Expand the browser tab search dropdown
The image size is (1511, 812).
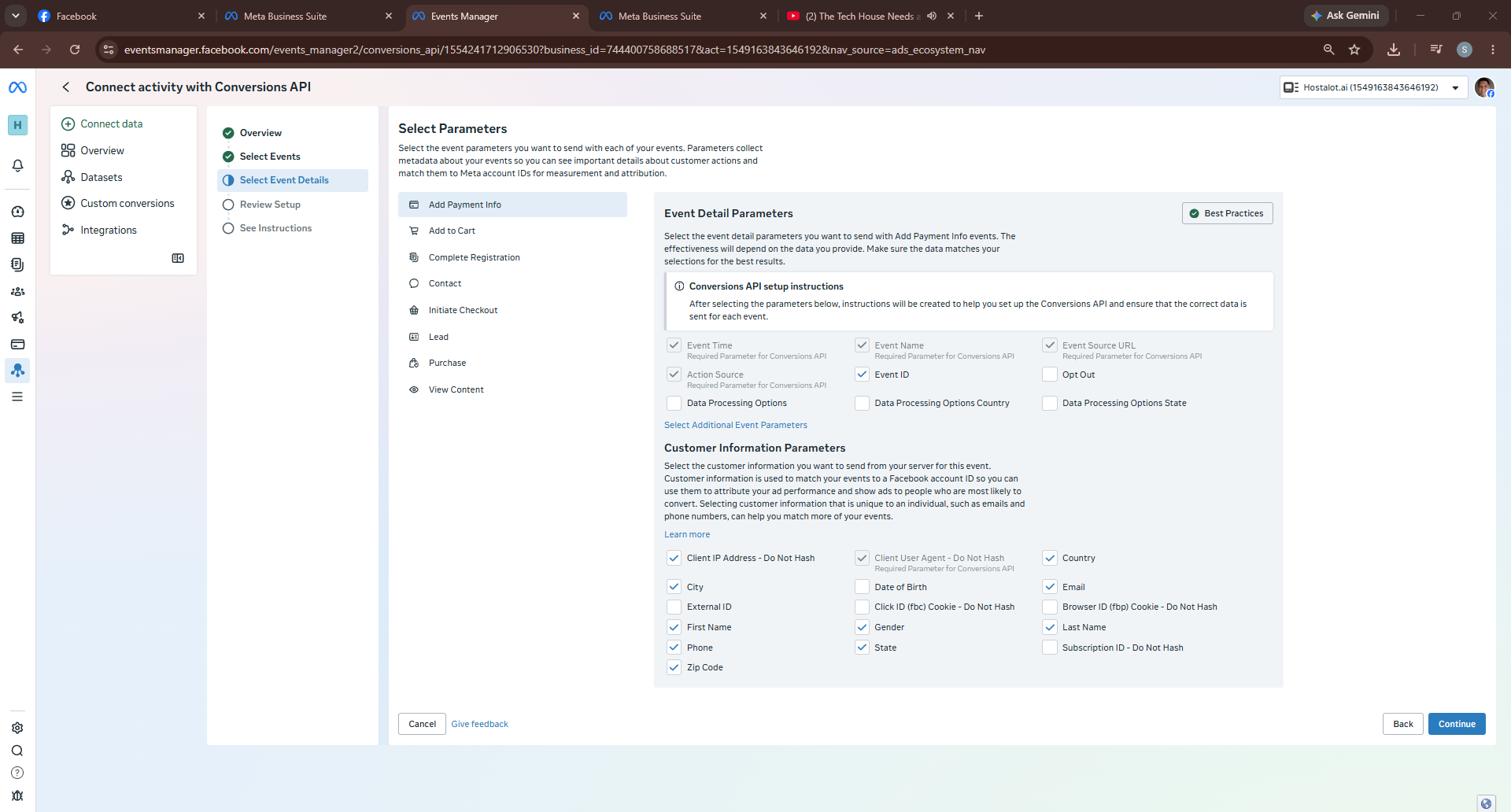[x=16, y=16]
